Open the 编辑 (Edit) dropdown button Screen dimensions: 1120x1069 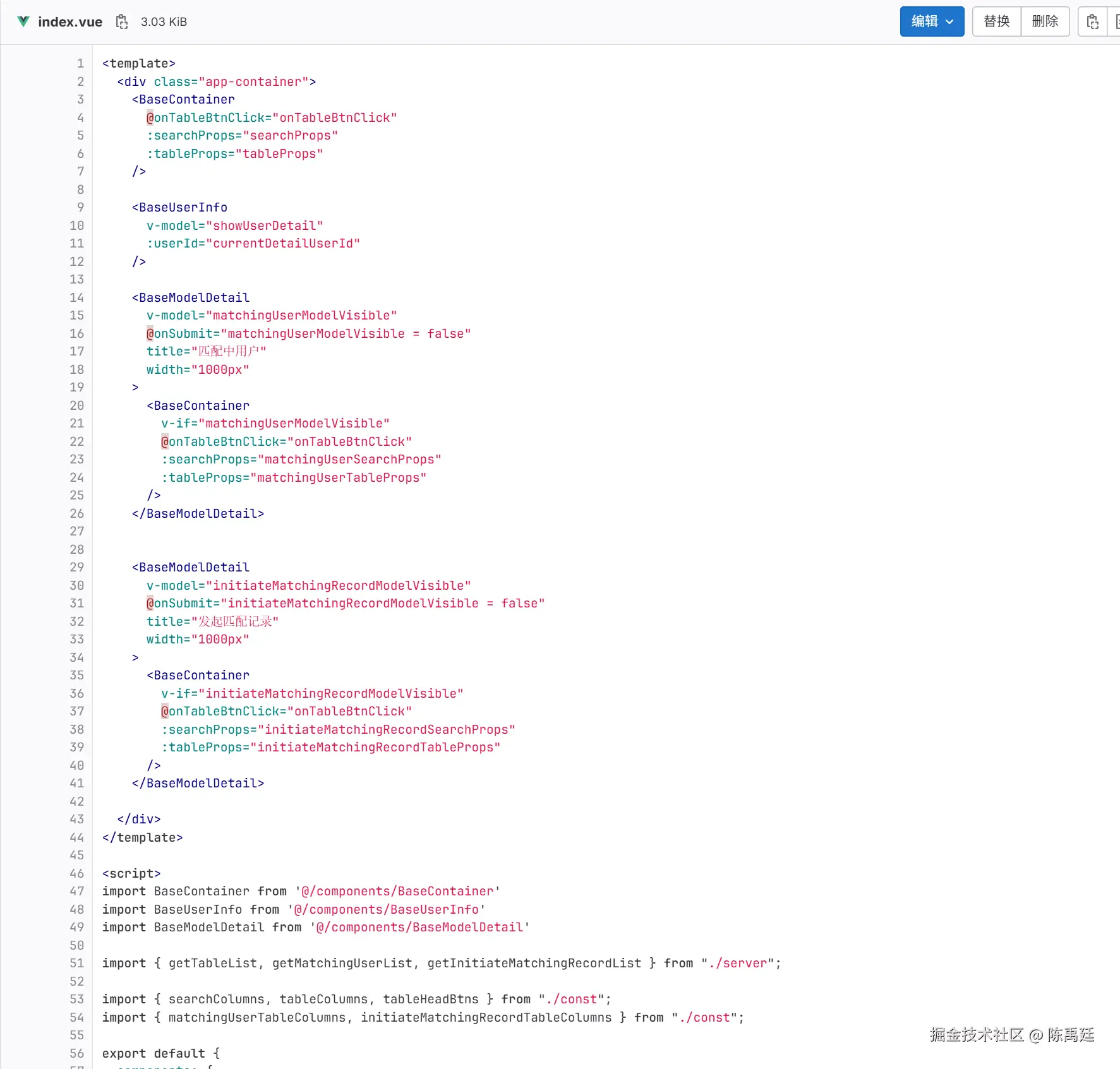932,21
